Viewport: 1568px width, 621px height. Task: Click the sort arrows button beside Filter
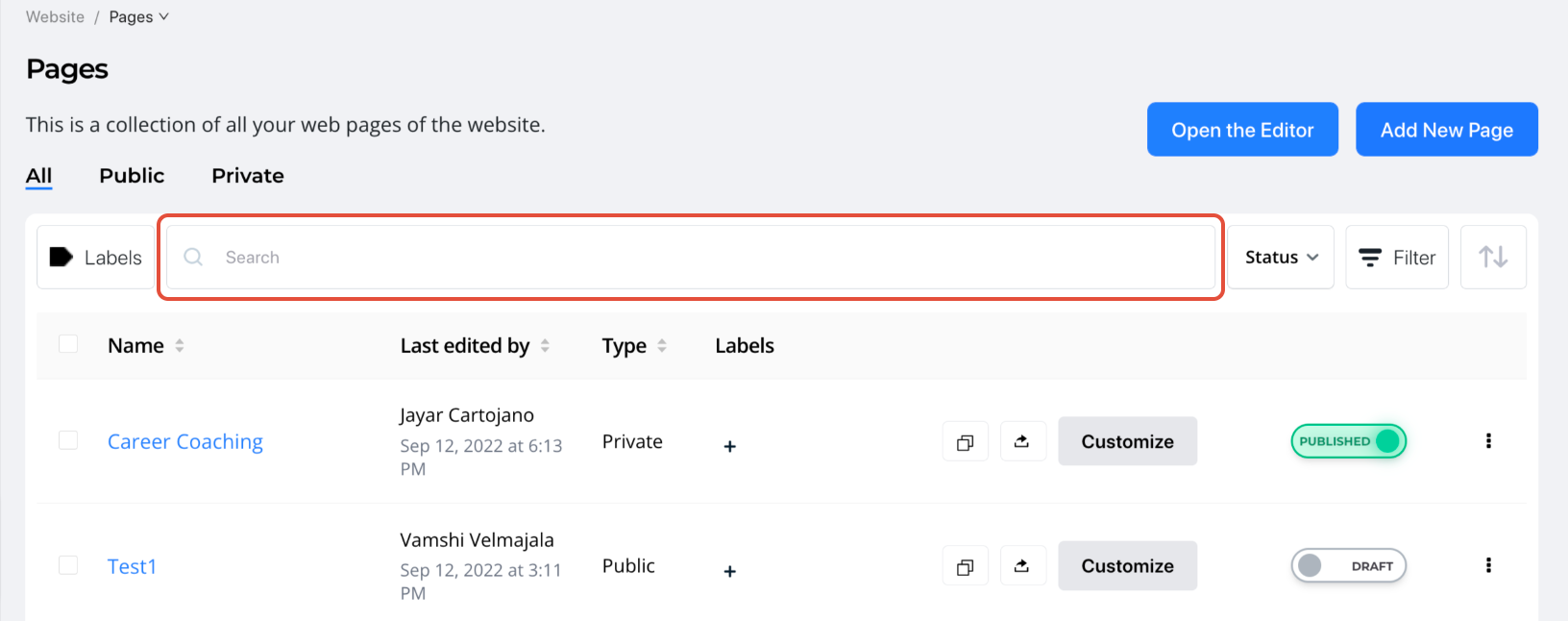pyautogui.click(x=1493, y=257)
